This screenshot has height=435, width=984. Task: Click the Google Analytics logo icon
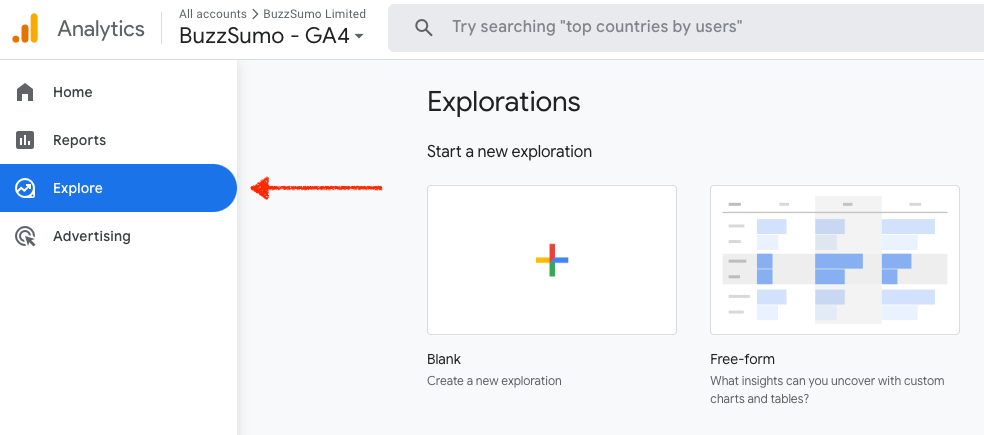pyautogui.click(x=25, y=29)
